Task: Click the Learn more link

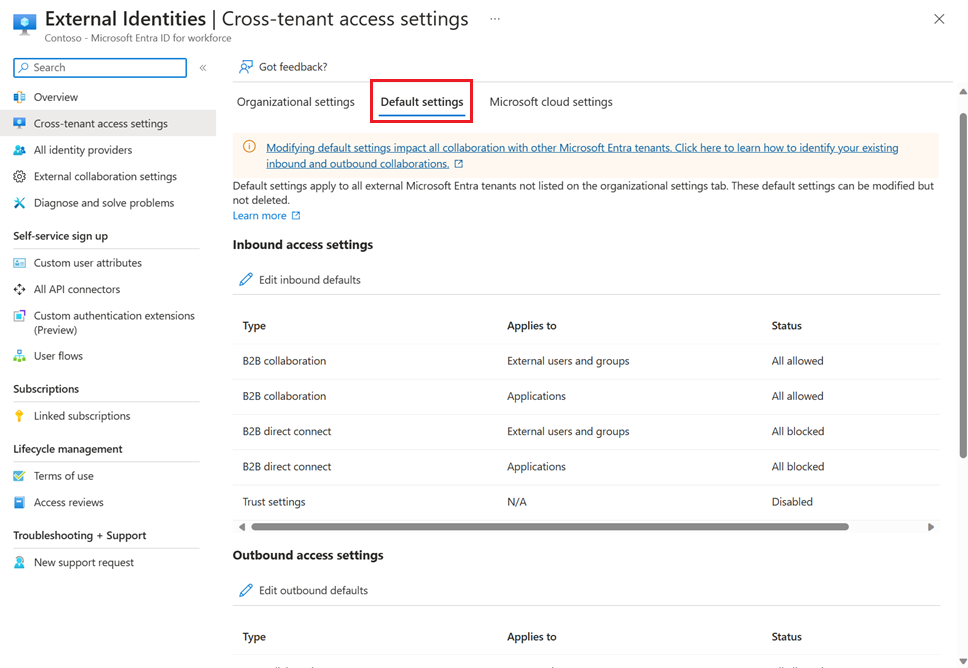Action: coord(260,215)
